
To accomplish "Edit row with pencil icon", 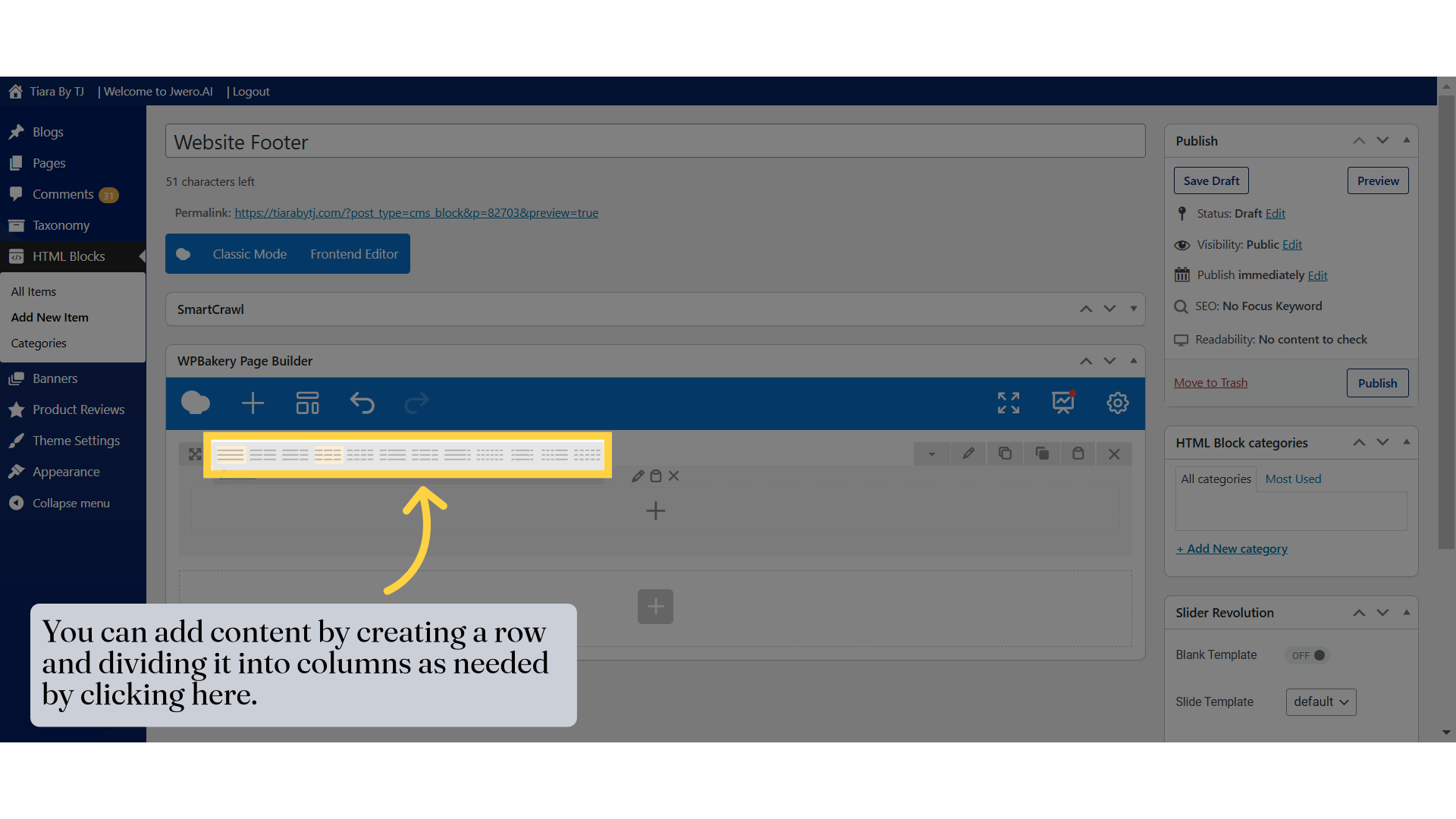I will coord(968,453).
